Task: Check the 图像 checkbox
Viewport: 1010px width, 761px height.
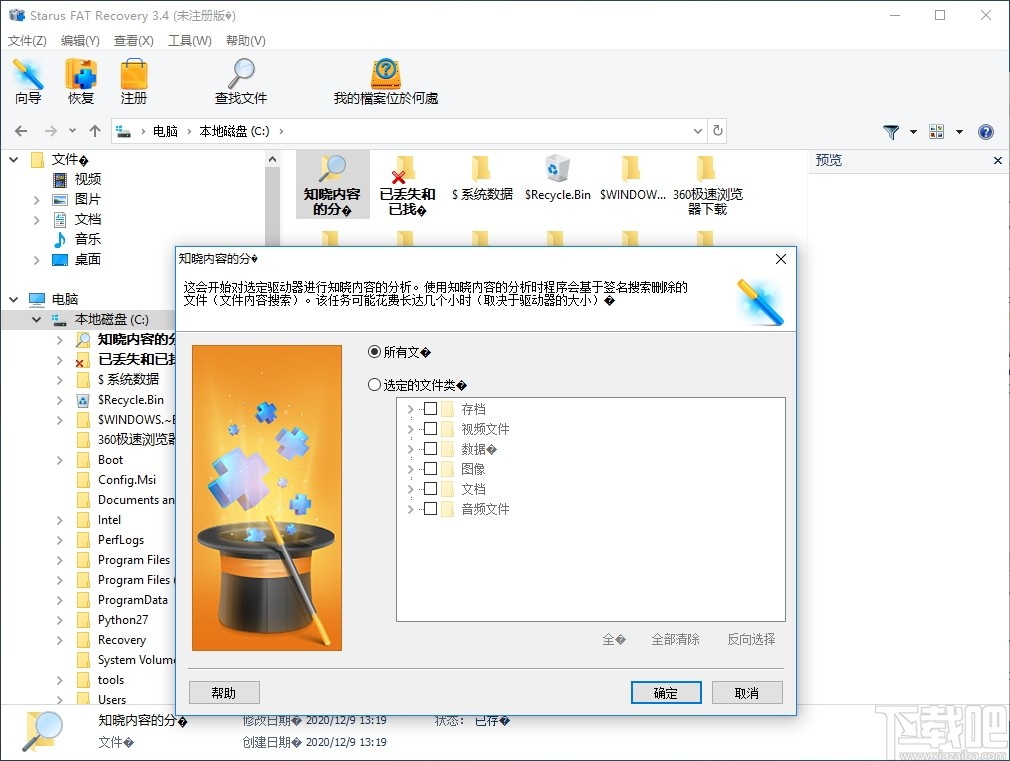Action: (430, 468)
